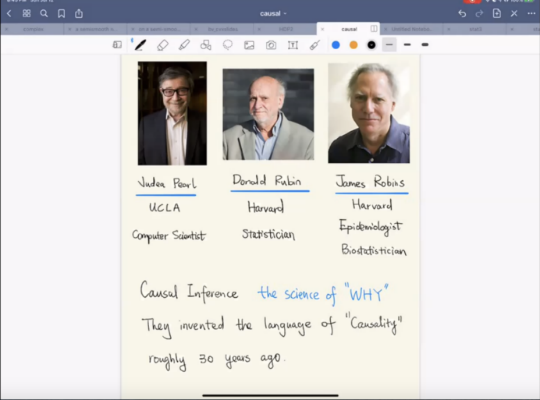Pick the orange pen color
The width and height of the screenshot is (540, 400).
353,45
